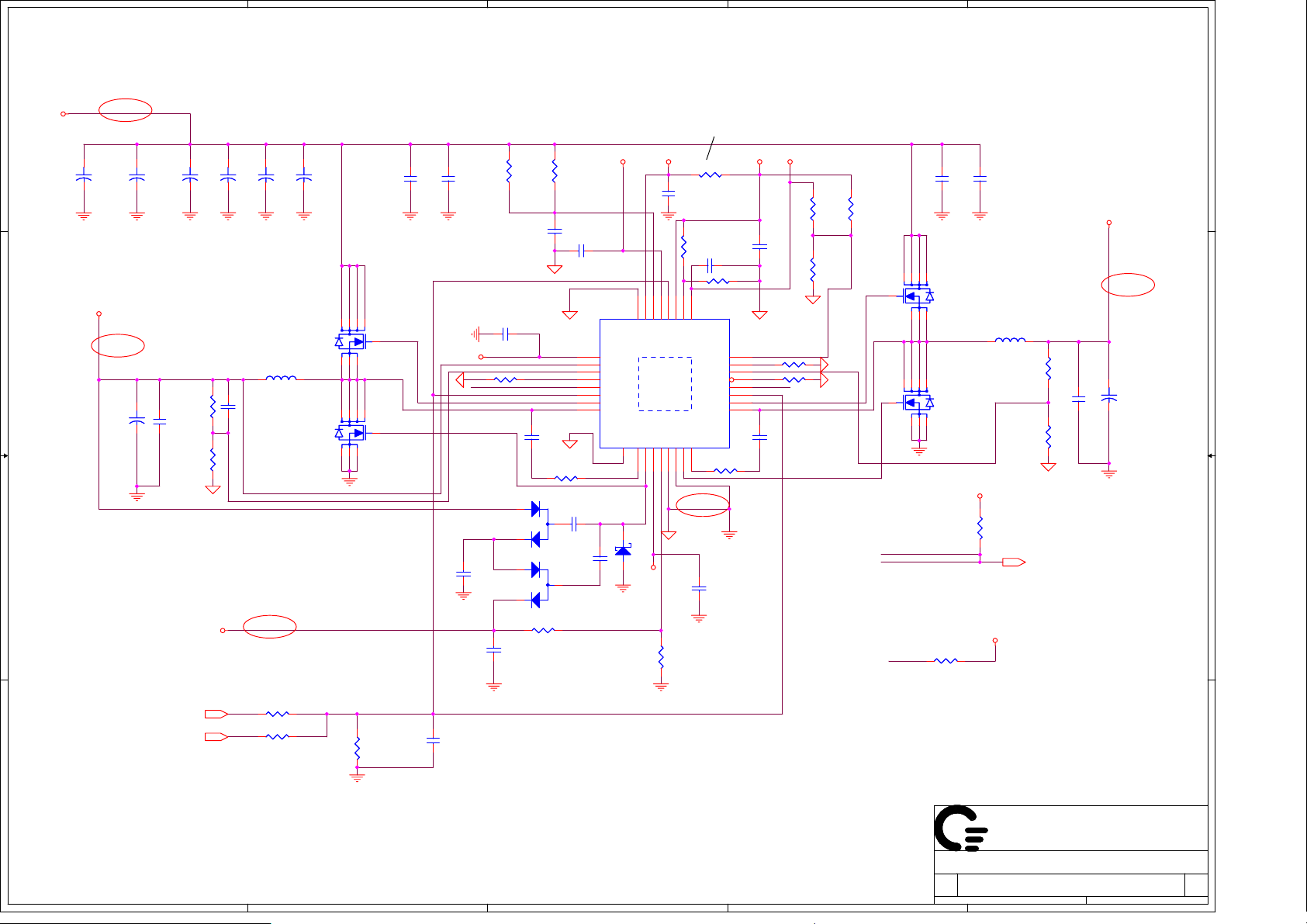Select the filled Zener diode above the ground symbol

pyautogui.click(x=623, y=550)
